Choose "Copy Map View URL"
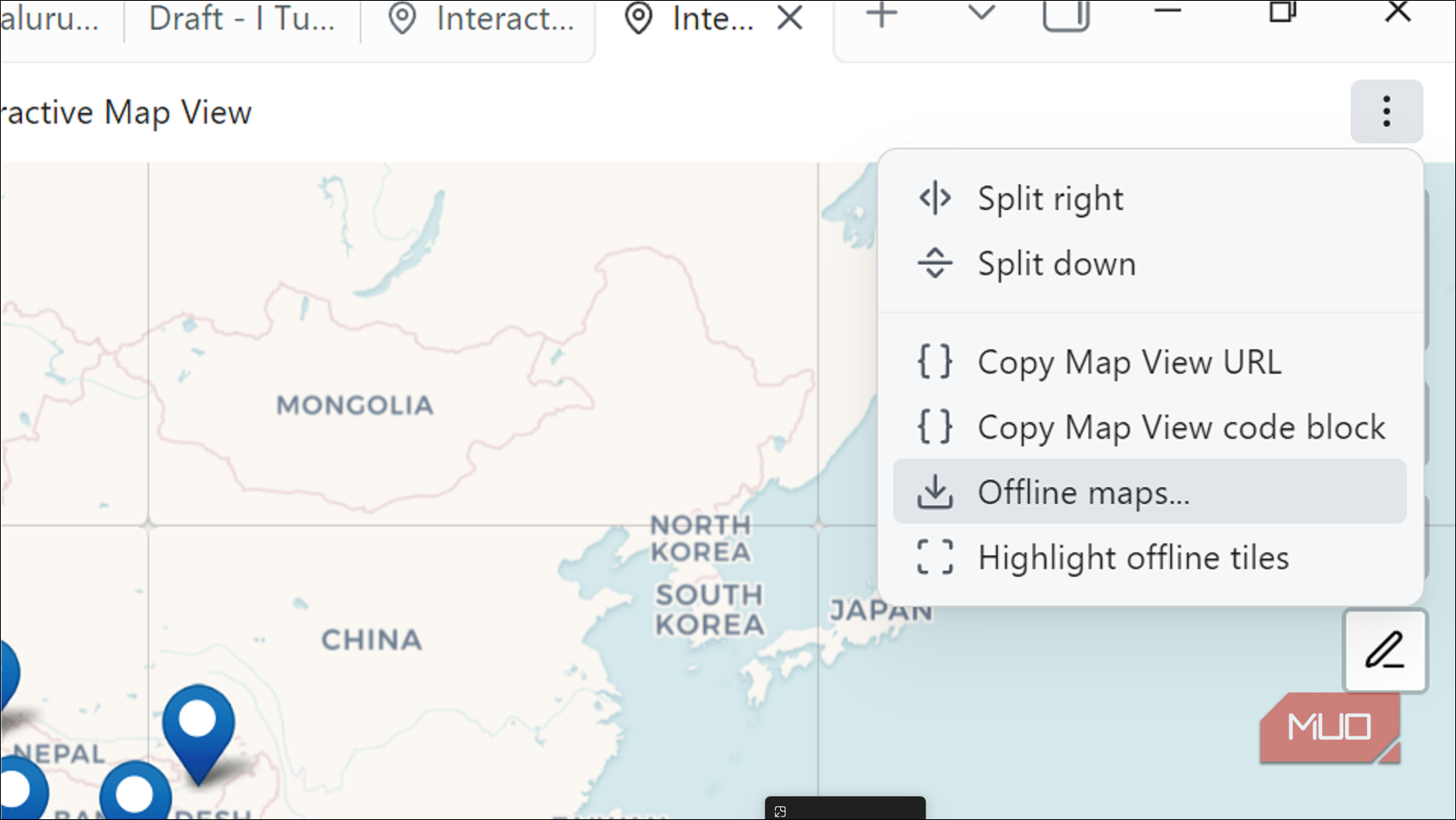This screenshot has width=1456, height=820. click(x=1128, y=362)
